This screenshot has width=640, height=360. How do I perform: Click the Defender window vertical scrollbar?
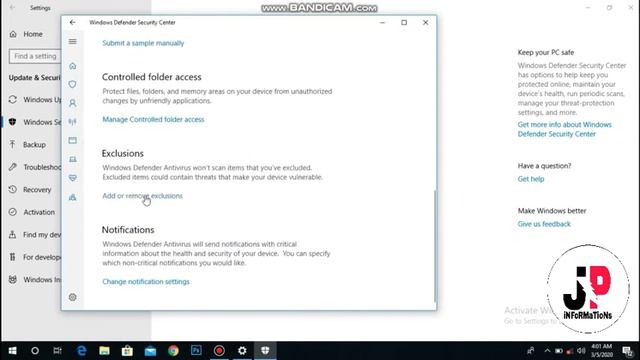point(435,245)
